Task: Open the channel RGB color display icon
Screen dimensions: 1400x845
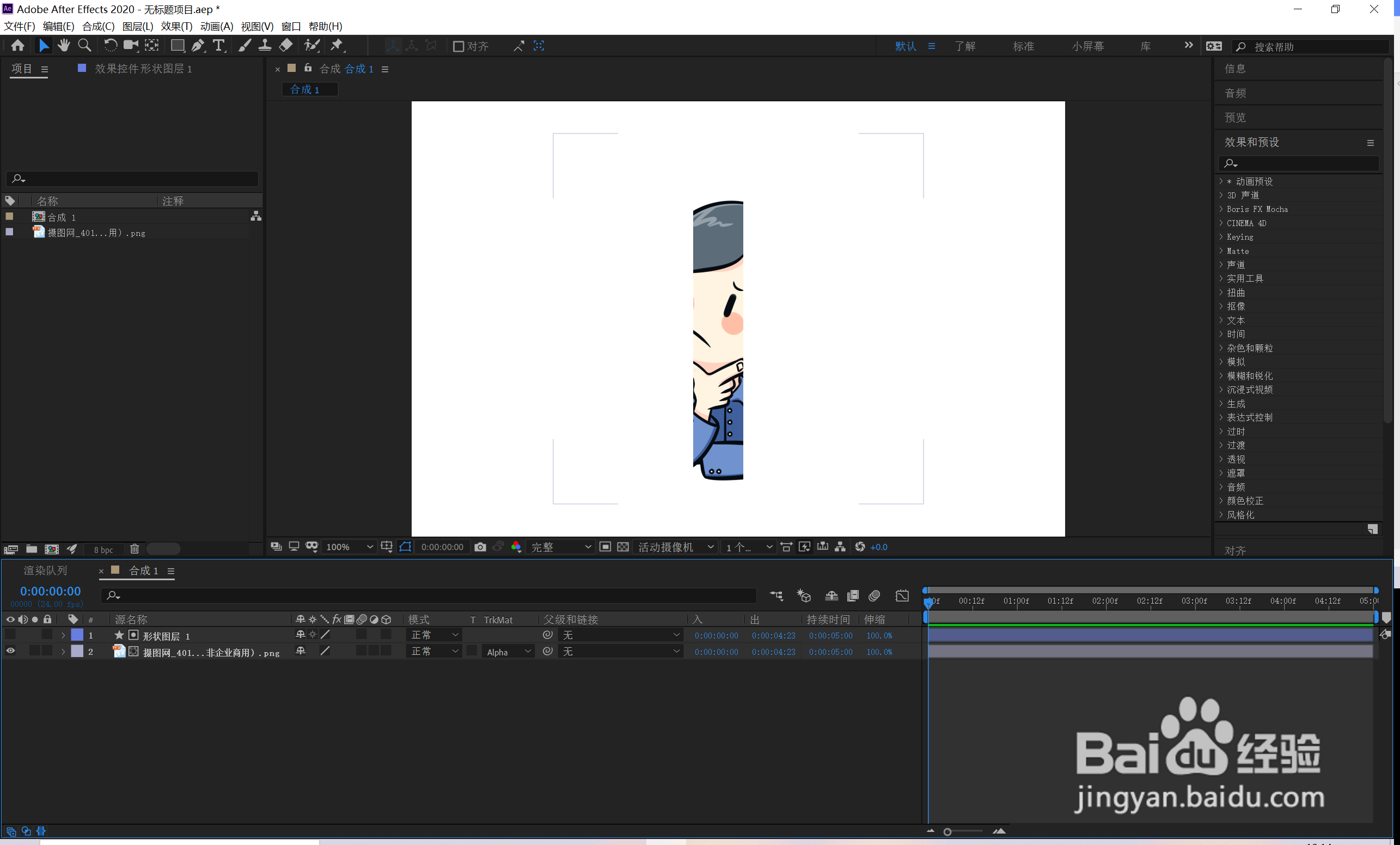Action: point(516,546)
